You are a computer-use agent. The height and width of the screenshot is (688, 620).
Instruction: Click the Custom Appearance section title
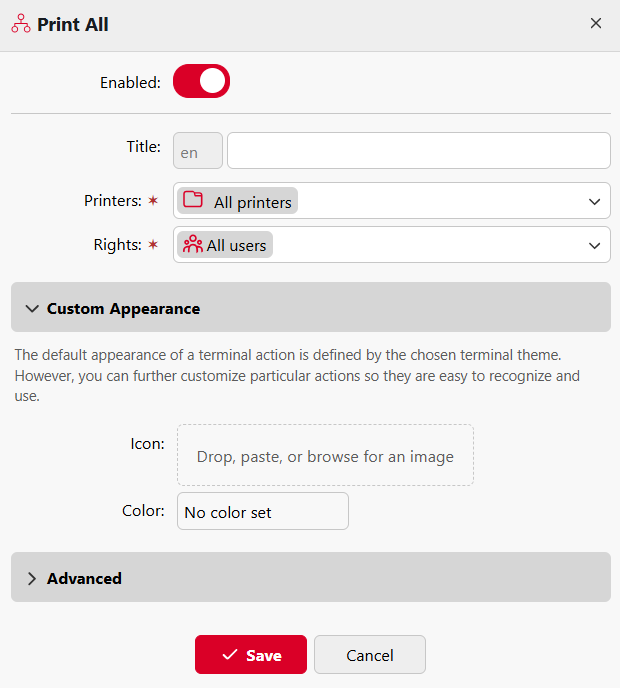(123, 309)
